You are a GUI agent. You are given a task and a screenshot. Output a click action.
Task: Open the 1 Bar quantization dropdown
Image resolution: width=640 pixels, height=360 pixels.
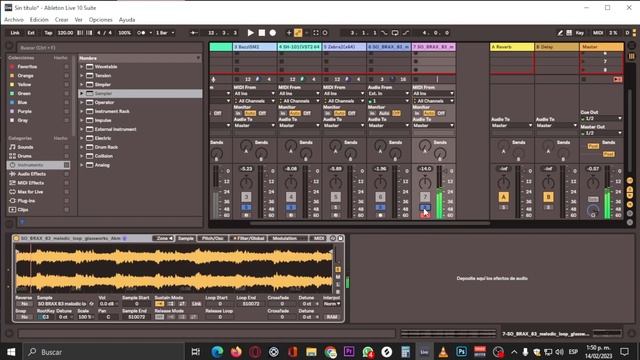165,33
